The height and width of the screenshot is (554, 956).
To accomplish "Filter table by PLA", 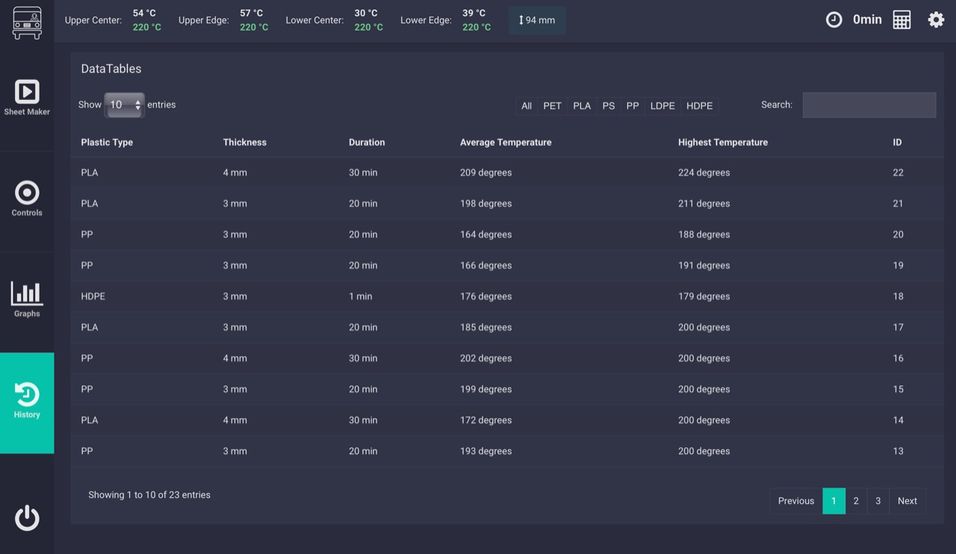I will click(x=582, y=106).
